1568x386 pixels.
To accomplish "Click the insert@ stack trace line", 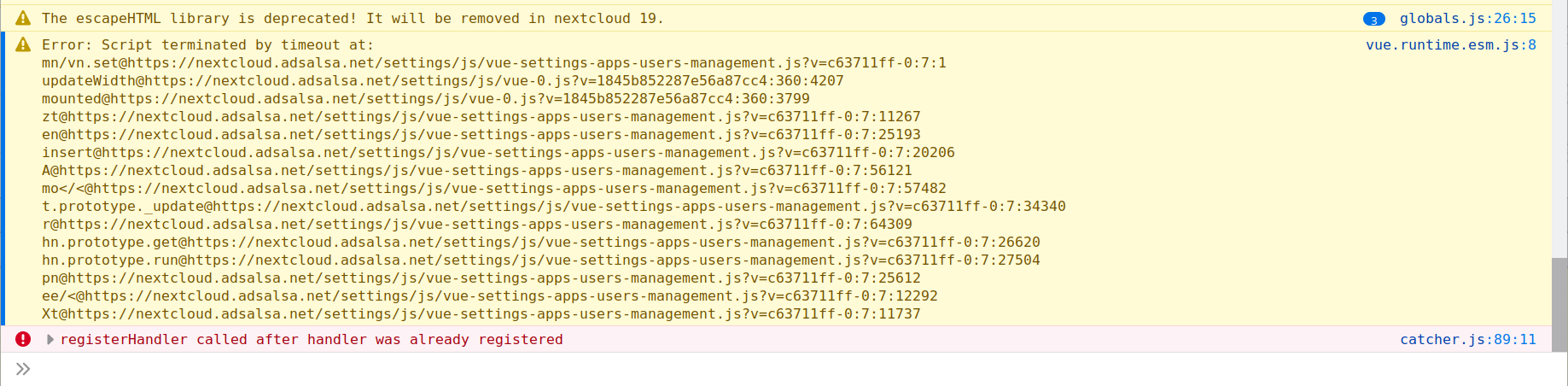I will pos(498,152).
